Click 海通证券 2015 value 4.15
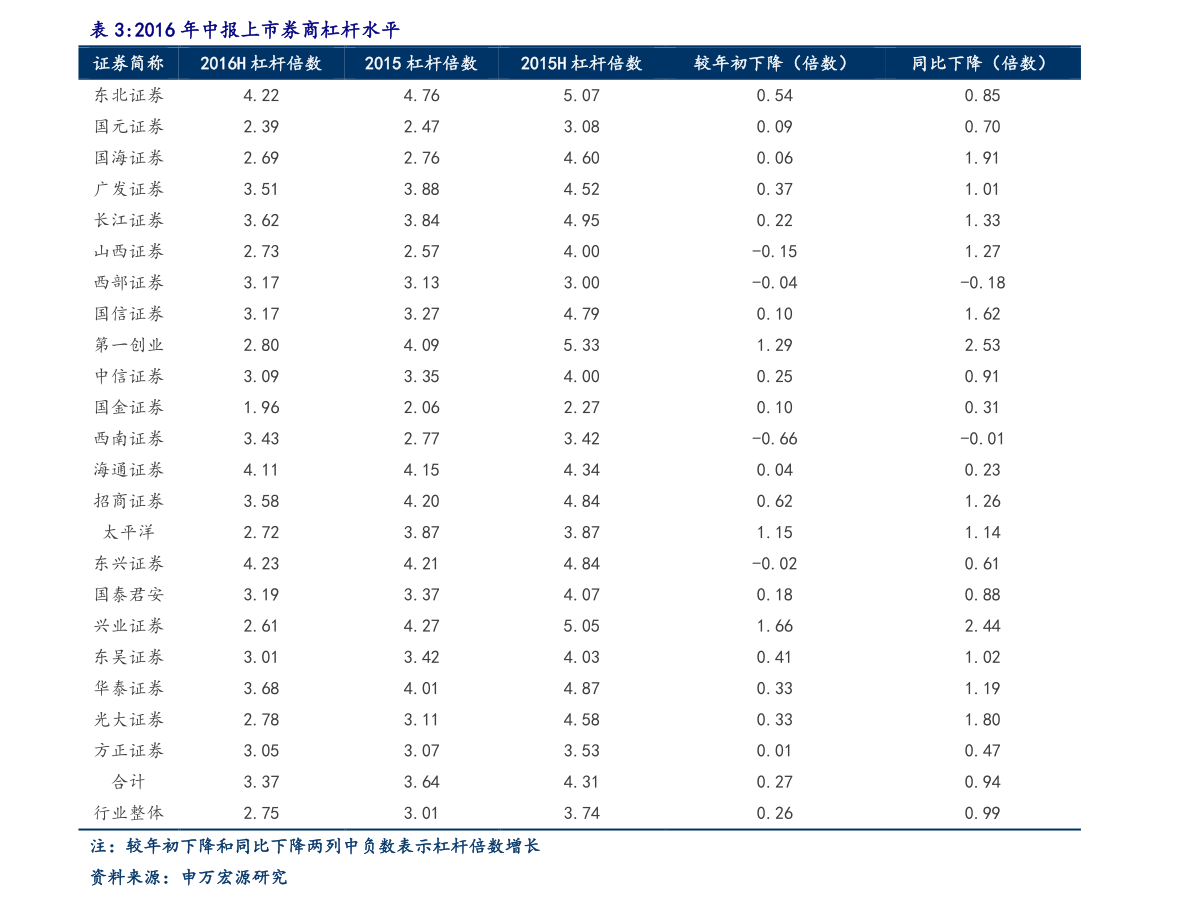This screenshot has height=906, width=1191. coord(421,470)
